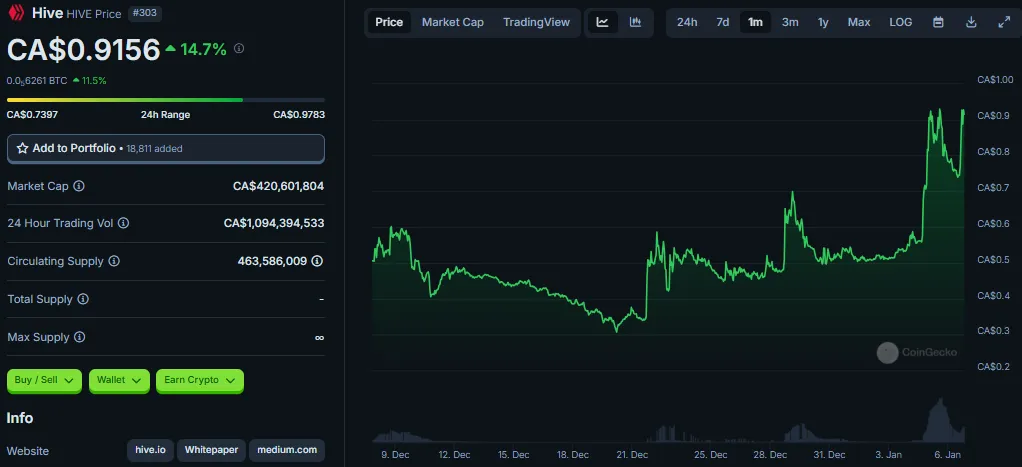Show Market Cap info tooltip icon
This screenshot has height=467, width=1022.
[x=78, y=186]
